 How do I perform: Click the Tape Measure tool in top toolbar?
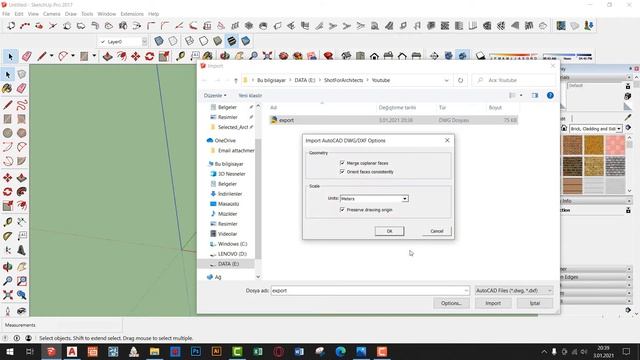pyautogui.click(x=180, y=56)
